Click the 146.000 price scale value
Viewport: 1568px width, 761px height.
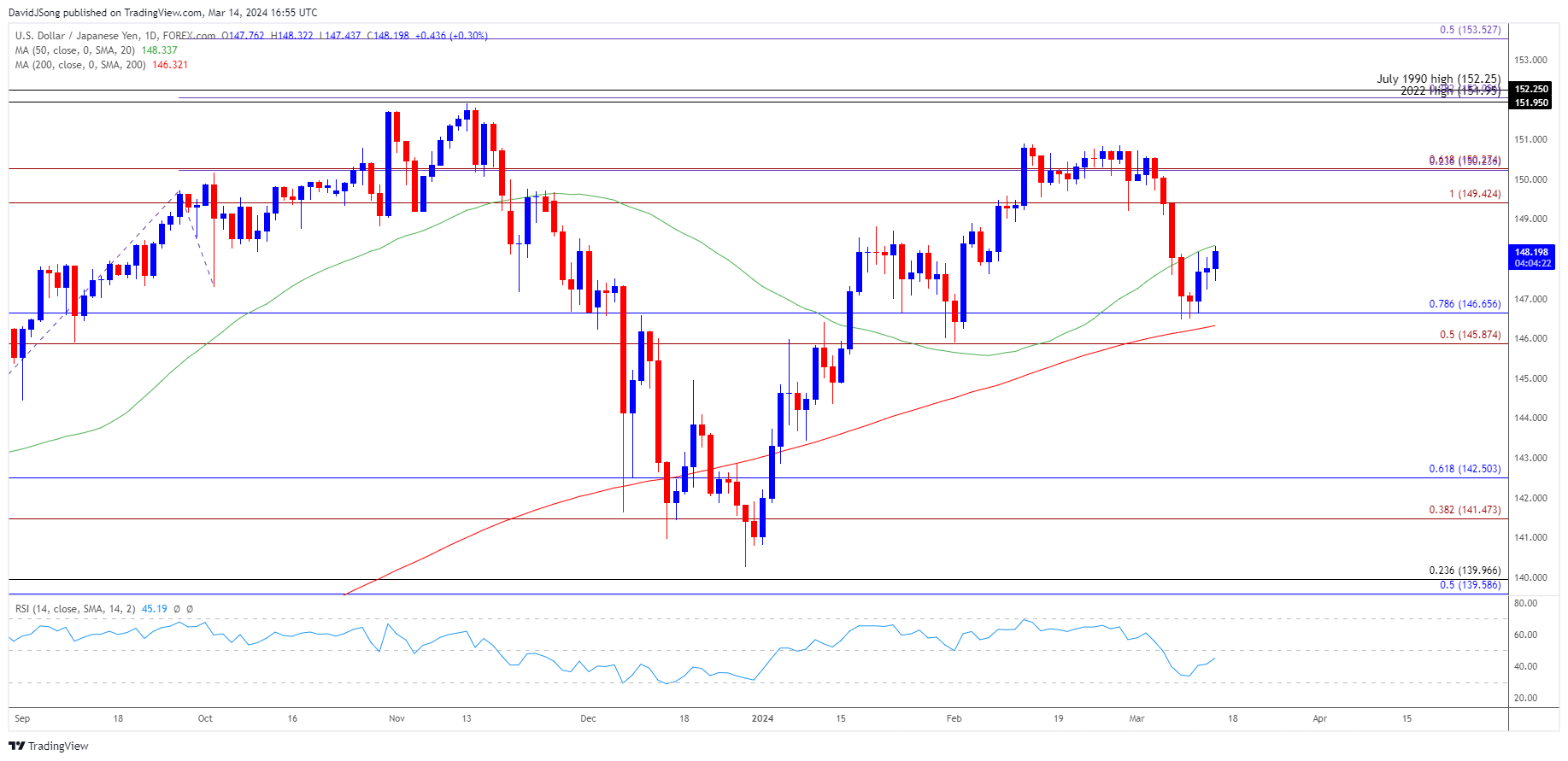1530,338
